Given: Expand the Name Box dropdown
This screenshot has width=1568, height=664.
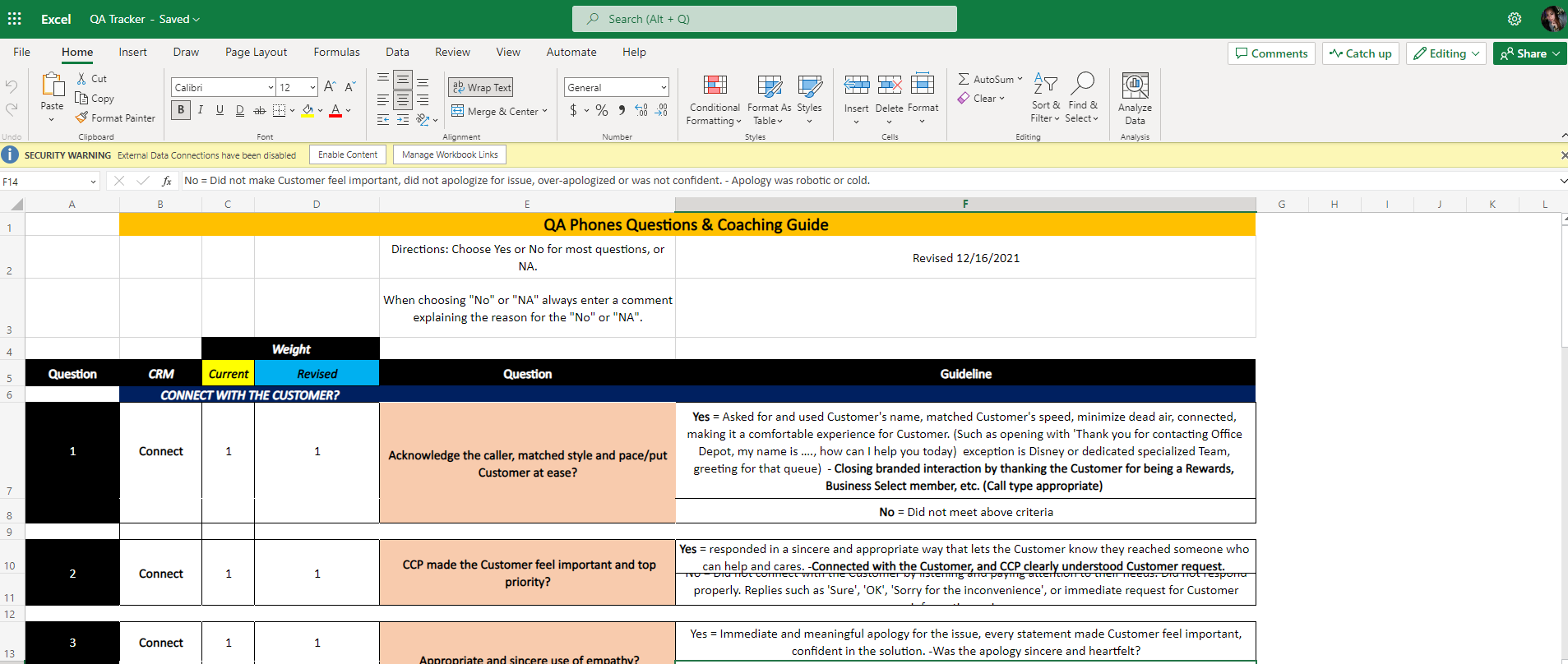Looking at the screenshot, I should click(93, 182).
